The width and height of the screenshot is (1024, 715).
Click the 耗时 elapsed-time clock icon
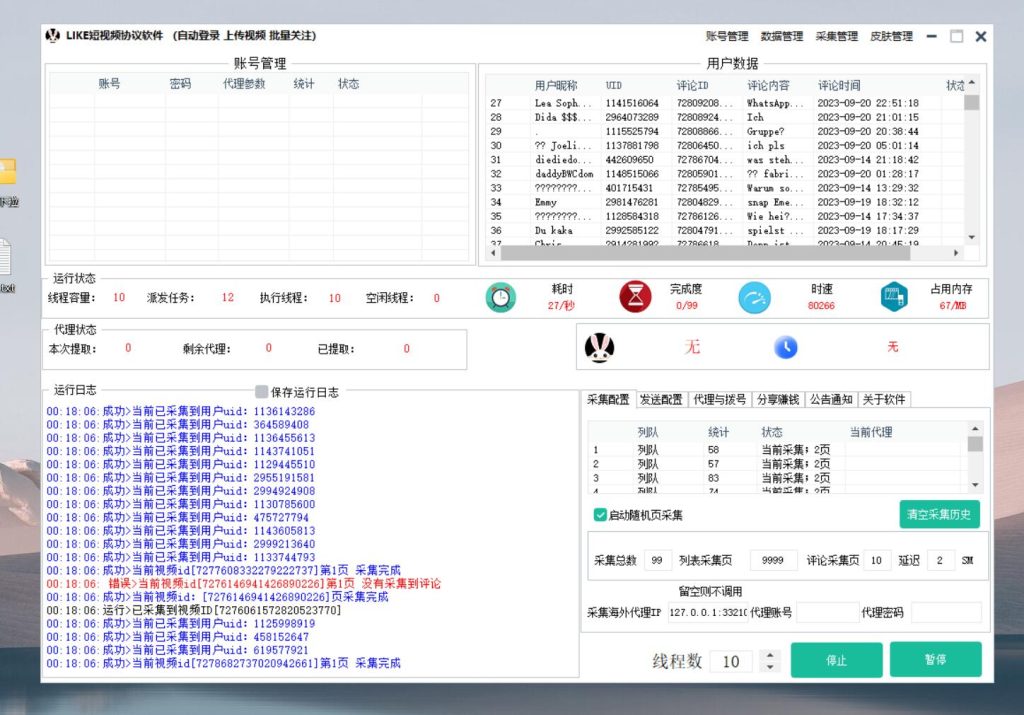pos(500,297)
